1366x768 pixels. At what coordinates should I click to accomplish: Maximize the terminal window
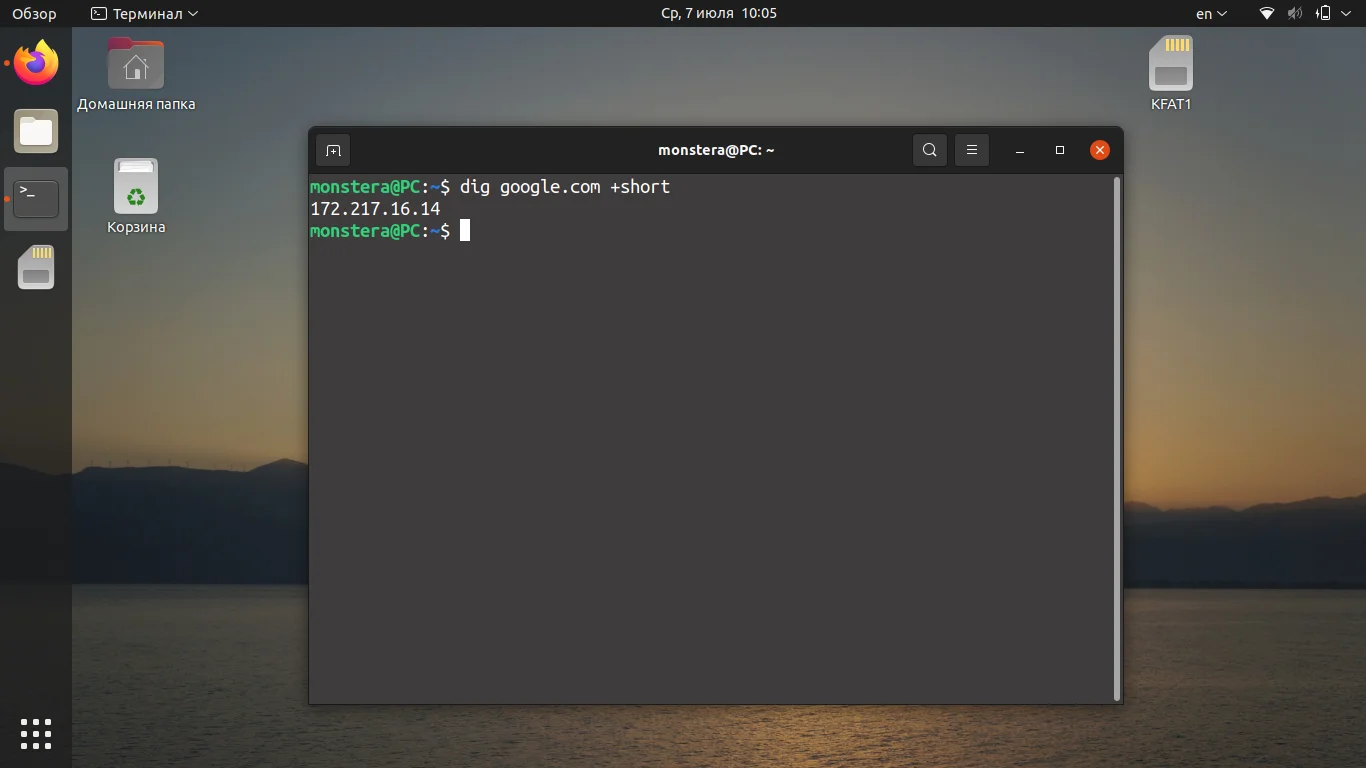tap(1060, 150)
